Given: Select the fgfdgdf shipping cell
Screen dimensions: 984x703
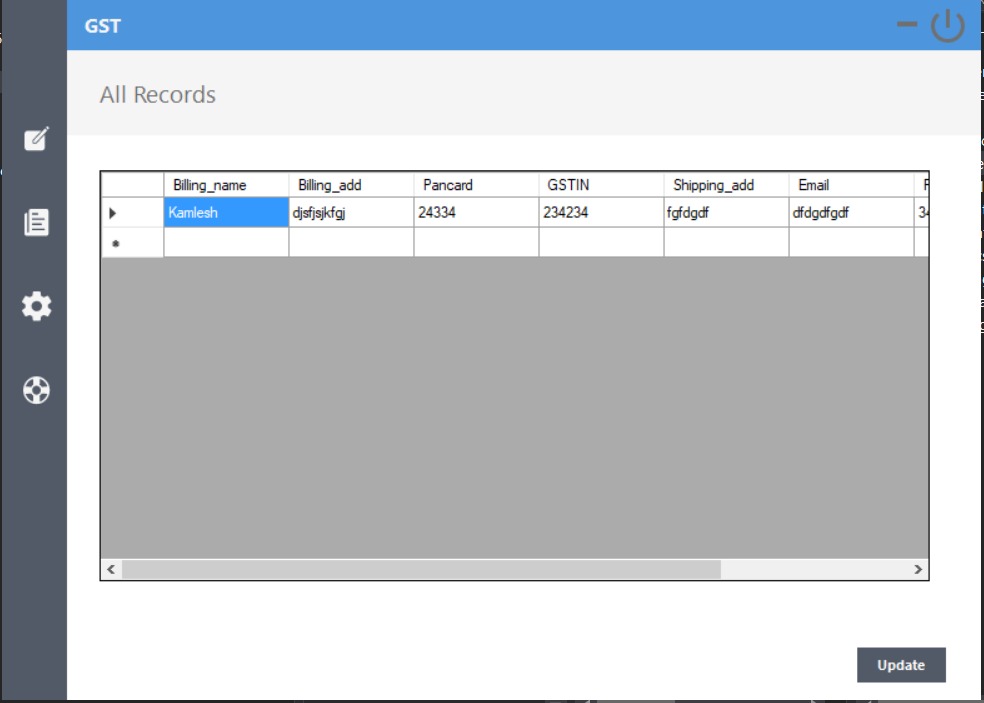Looking at the screenshot, I should point(726,212).
